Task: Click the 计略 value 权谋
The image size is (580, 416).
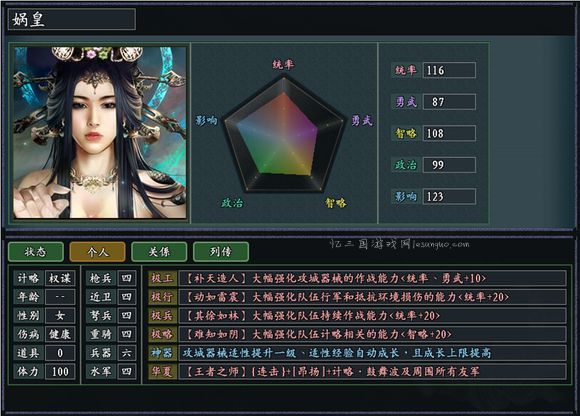Action: click(x=60, y=278)
